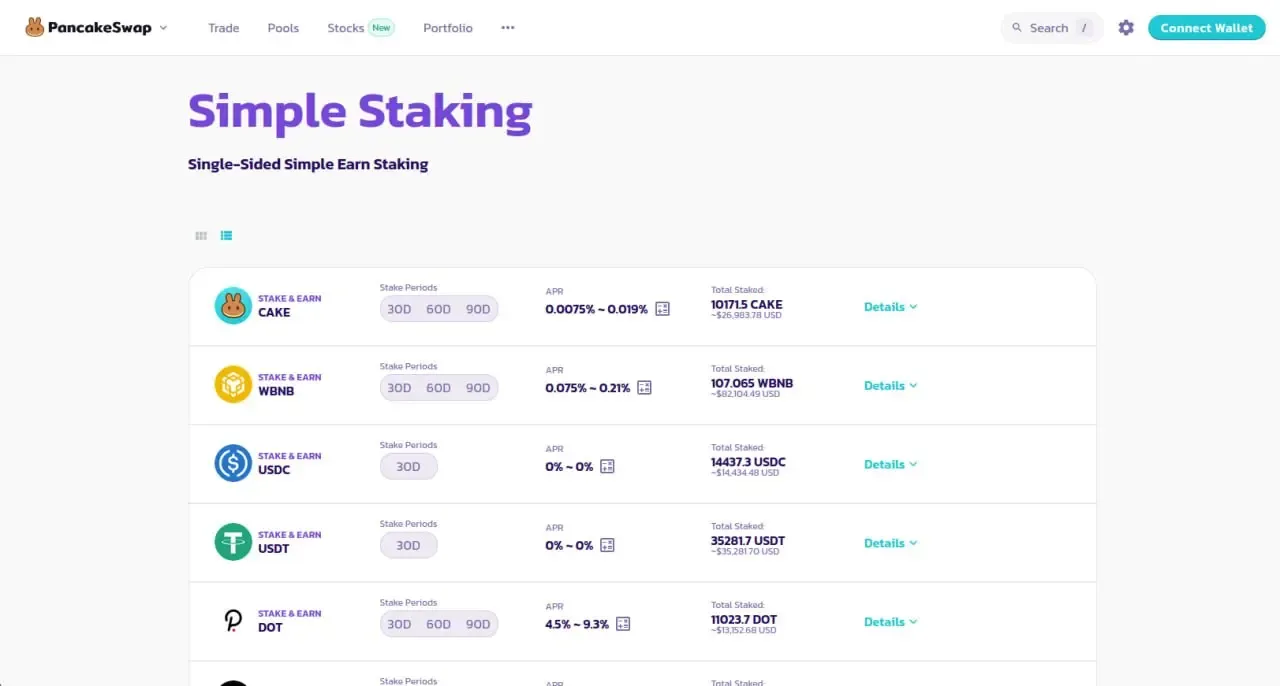The width and height of the screenshot is (1280, 686).
Task: Open the settings gear icon
Action: (x=1126, y=28)
